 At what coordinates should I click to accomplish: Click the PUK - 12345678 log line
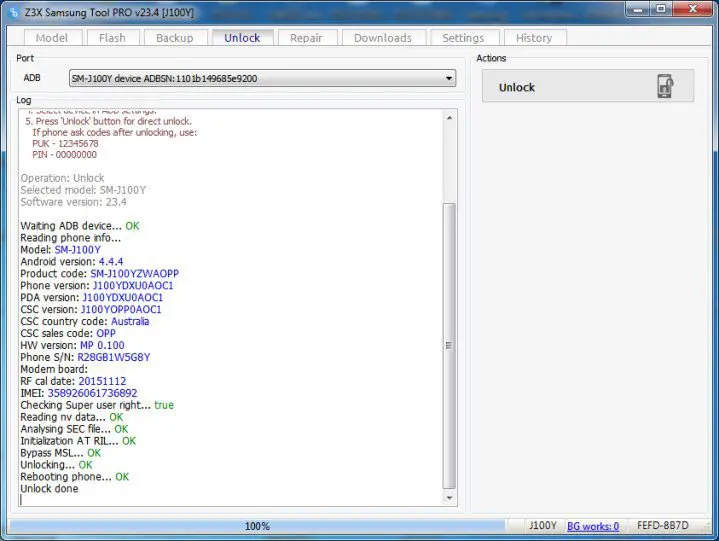(65, 144)
